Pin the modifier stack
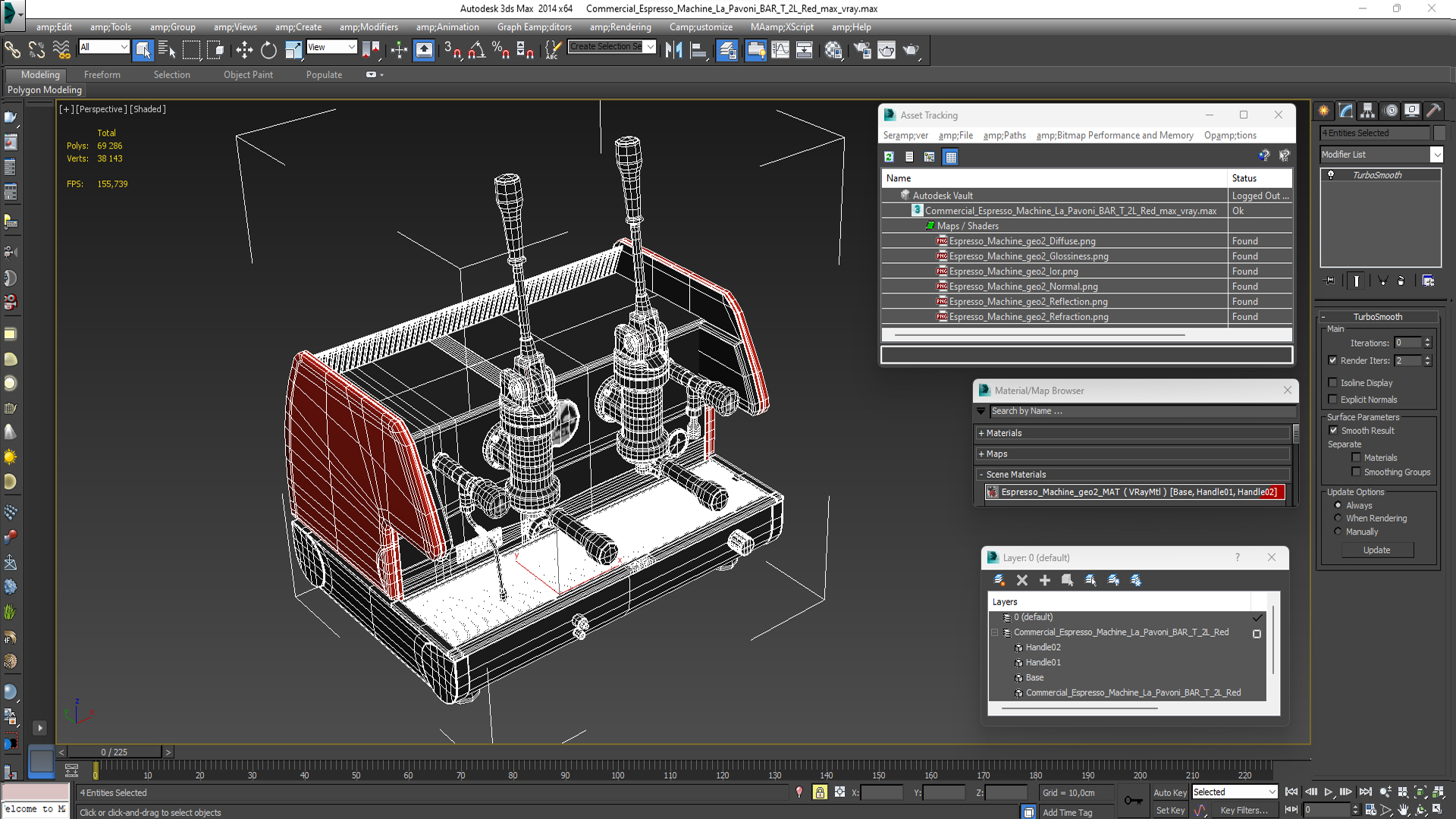This screenshot has height=819, width=1456. click(x=1330, y=281)
